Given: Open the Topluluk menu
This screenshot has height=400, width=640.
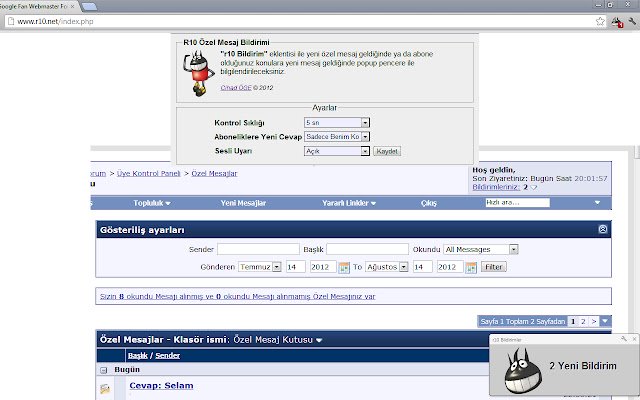Looking at the screenshot, I should tap(152, 203).
